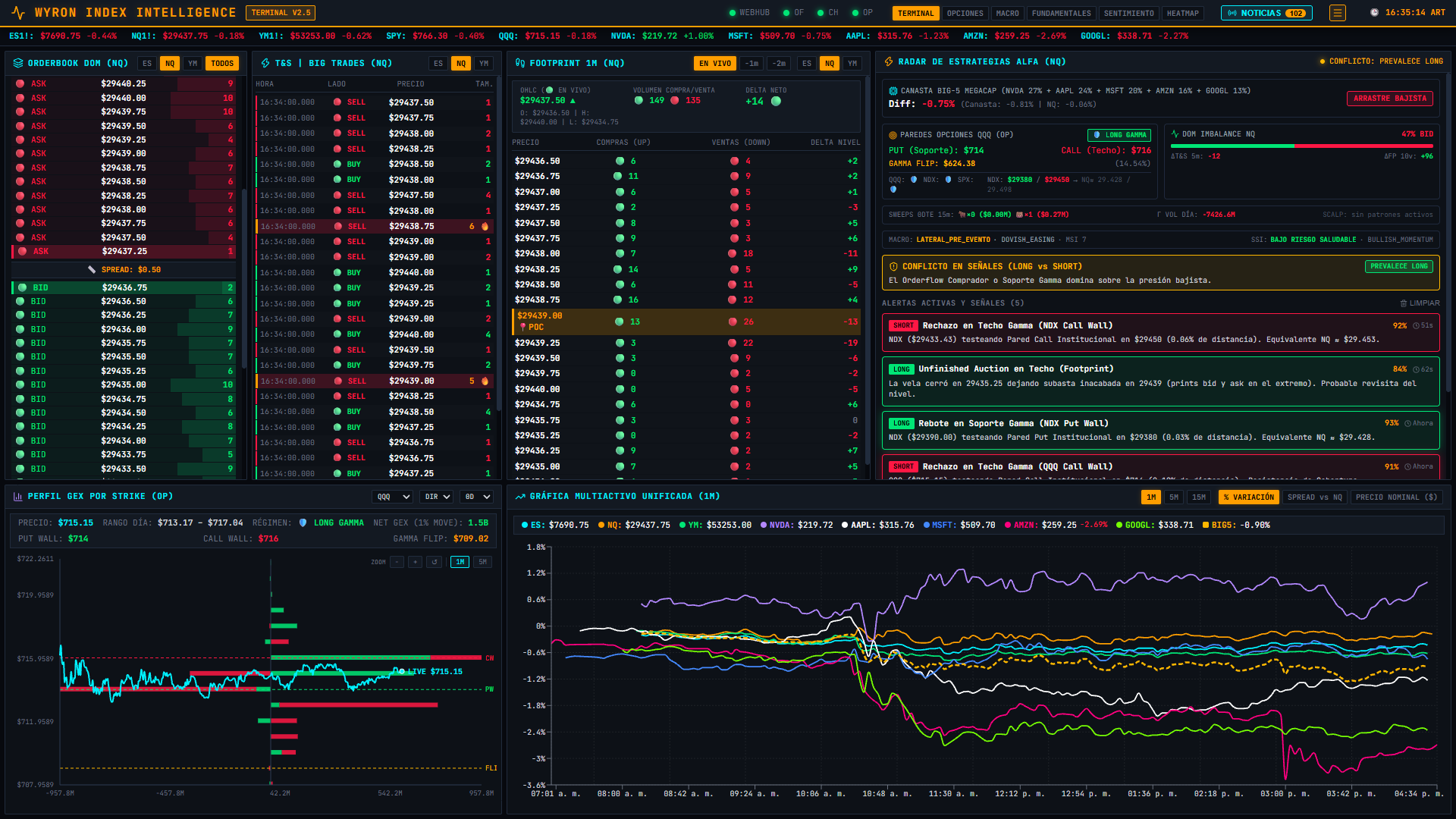Click TODOS in the Orderbook DOM panel
Viewport: 1456px width, 819px height.
click(x=222, y=64)
